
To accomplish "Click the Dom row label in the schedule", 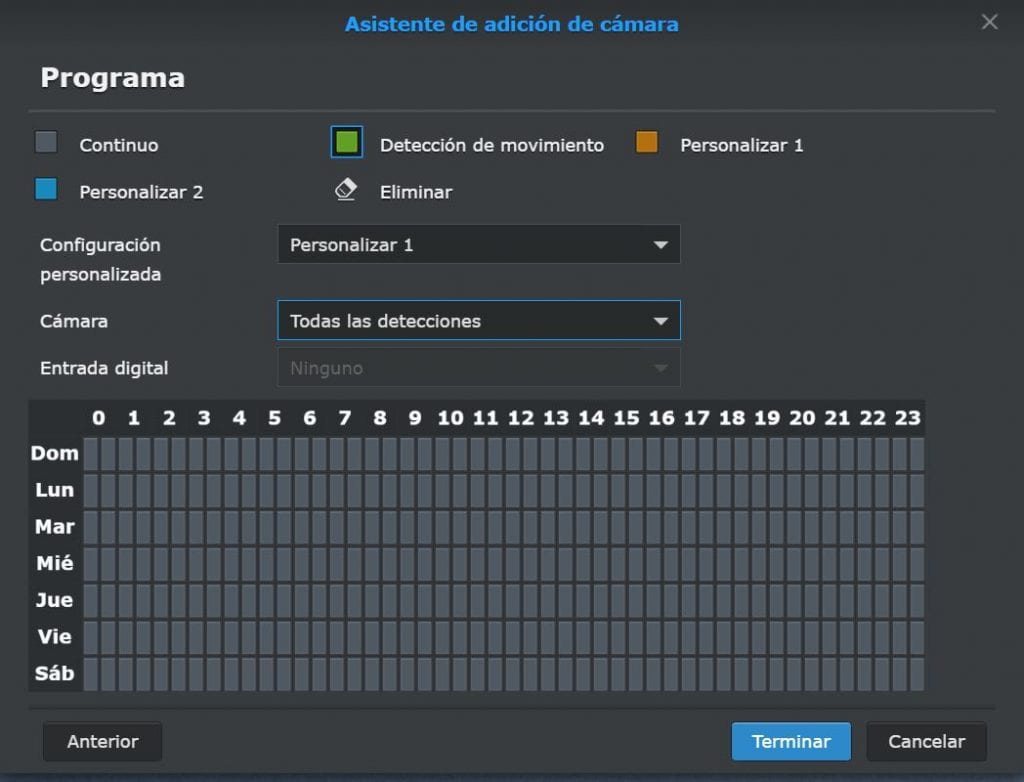I will (54, 453).
